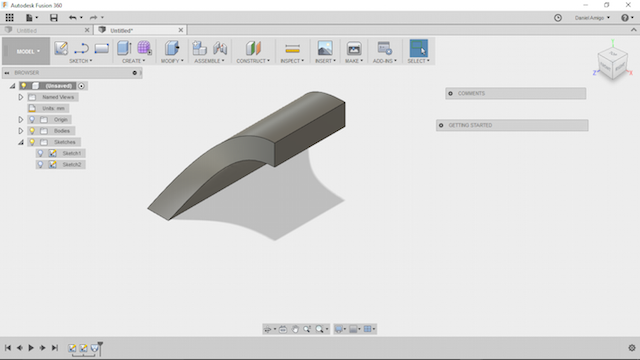Open the INSPECT menu

coord(292,61)
